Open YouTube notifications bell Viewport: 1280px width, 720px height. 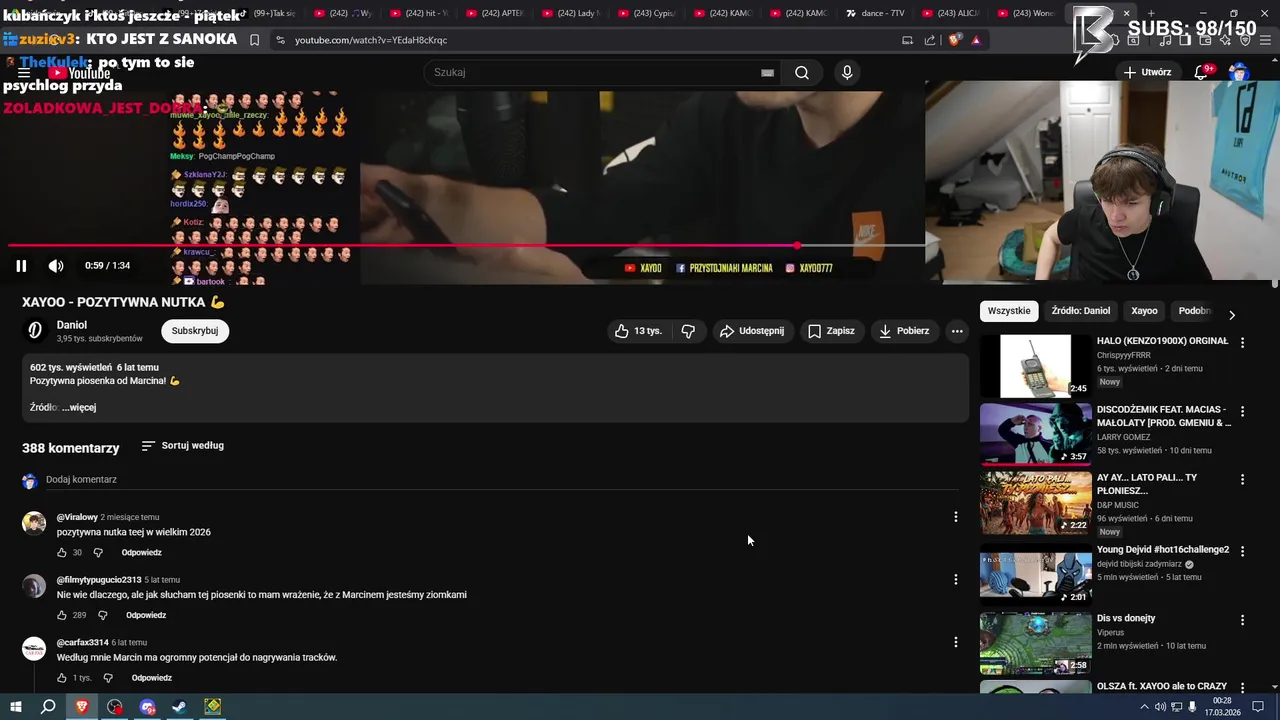[1203, 72]
